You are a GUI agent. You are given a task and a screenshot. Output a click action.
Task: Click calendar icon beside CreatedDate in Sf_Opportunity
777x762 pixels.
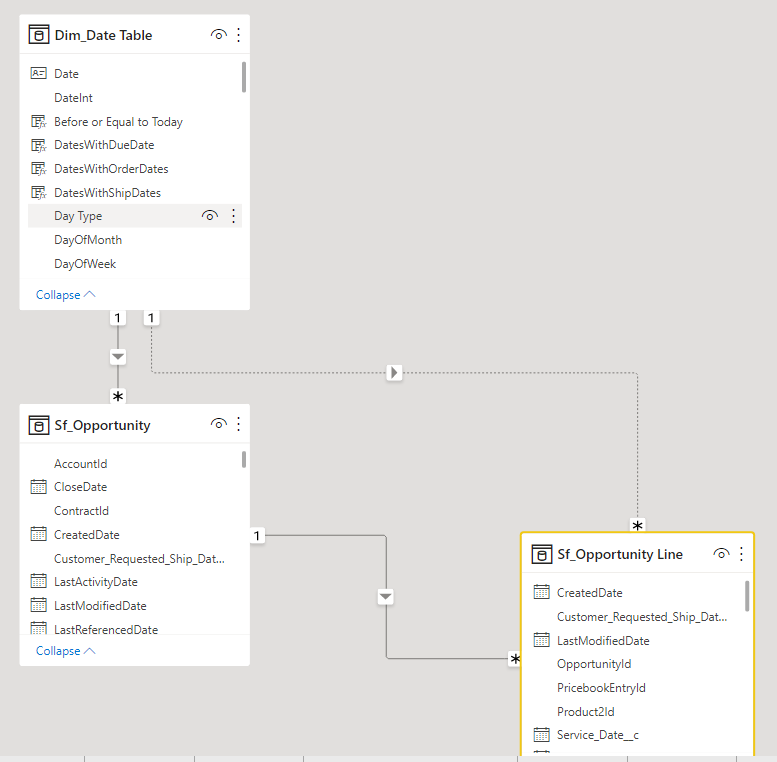pyautogui.click(x=39, y=535)
